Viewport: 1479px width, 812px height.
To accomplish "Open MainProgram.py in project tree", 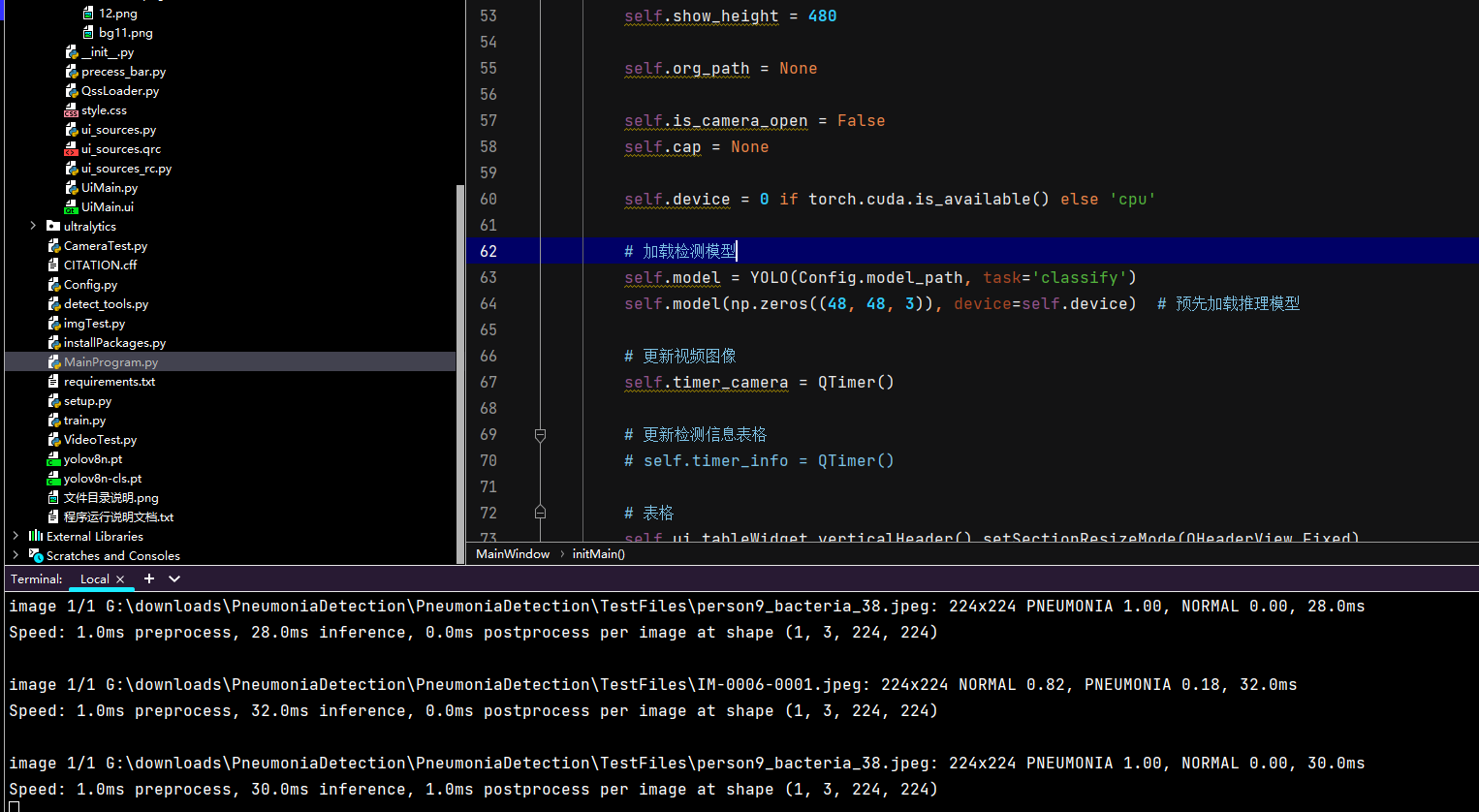I will (x=110, y=362).
